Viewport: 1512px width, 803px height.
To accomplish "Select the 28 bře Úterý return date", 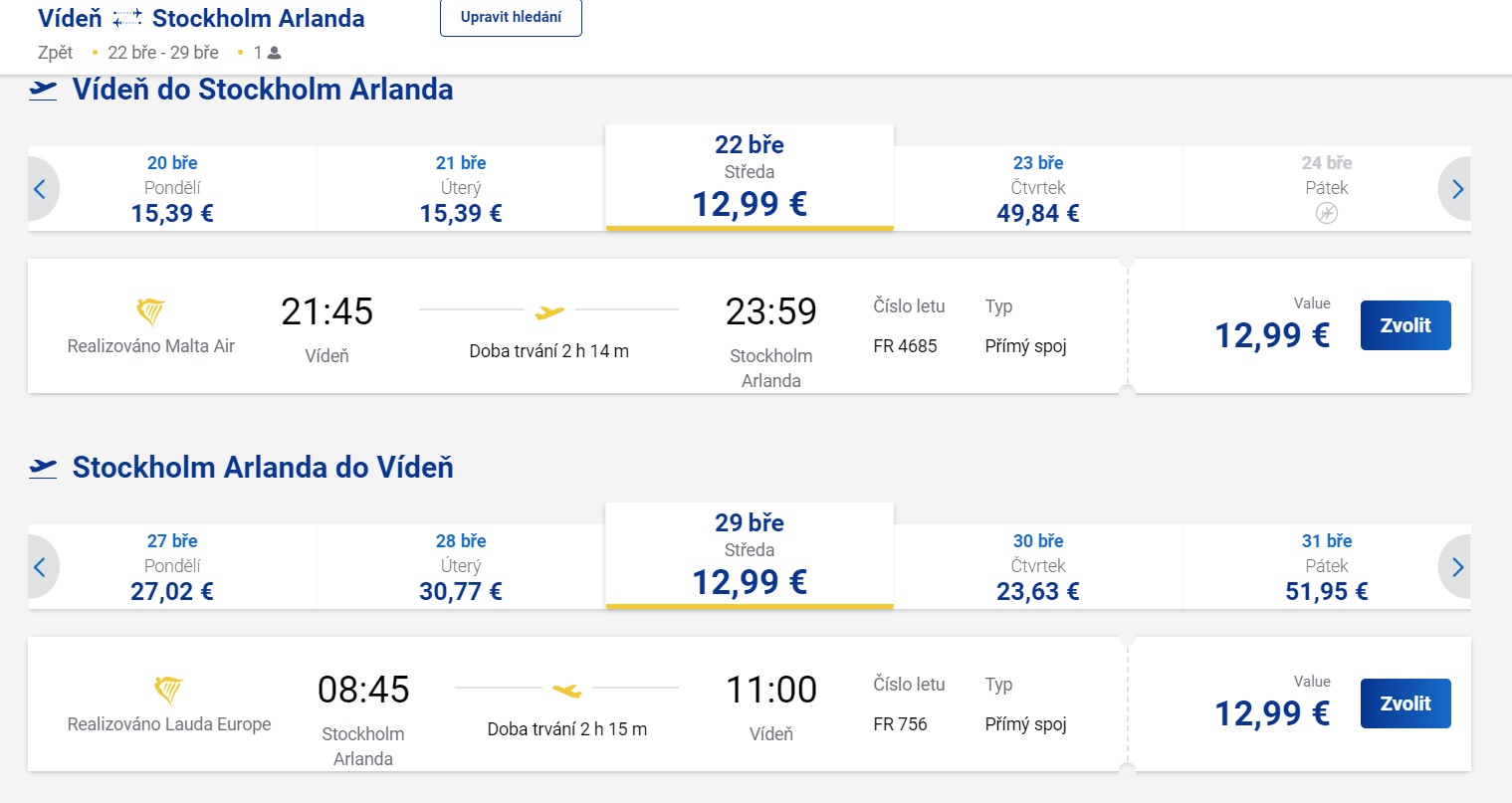I will pyautogui.click(x=461, y=566).
